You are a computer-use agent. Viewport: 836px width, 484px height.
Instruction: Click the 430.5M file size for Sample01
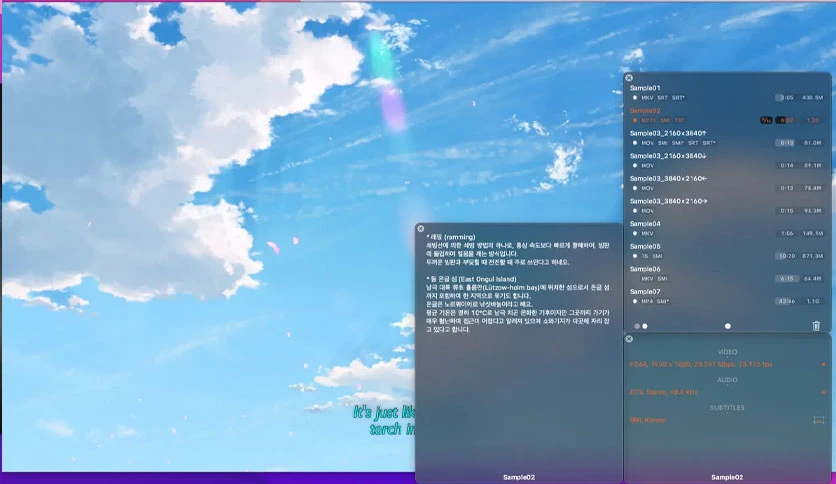pos(812,98)
